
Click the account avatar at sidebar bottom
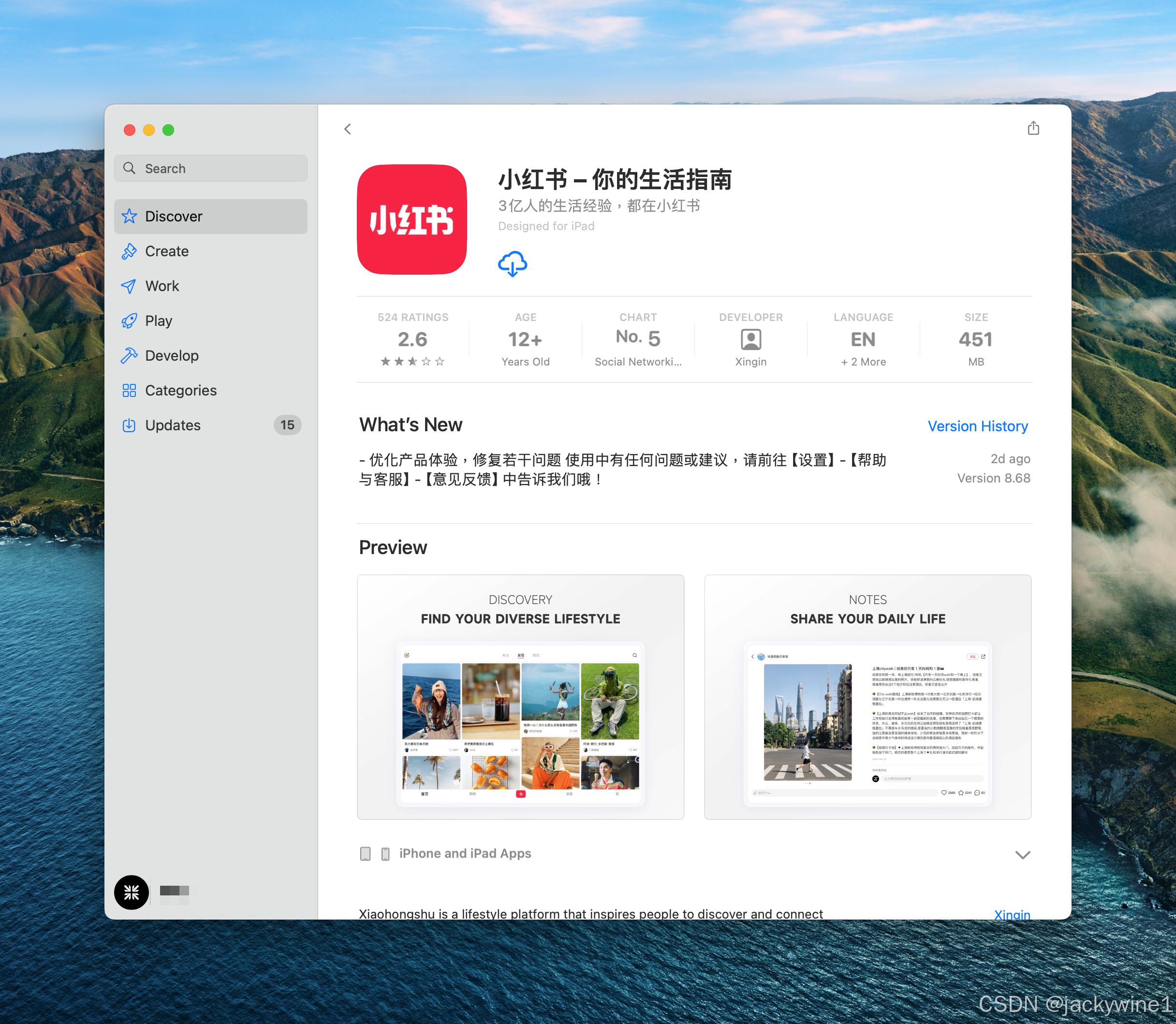pyautogui.click(x=132, y=892)
